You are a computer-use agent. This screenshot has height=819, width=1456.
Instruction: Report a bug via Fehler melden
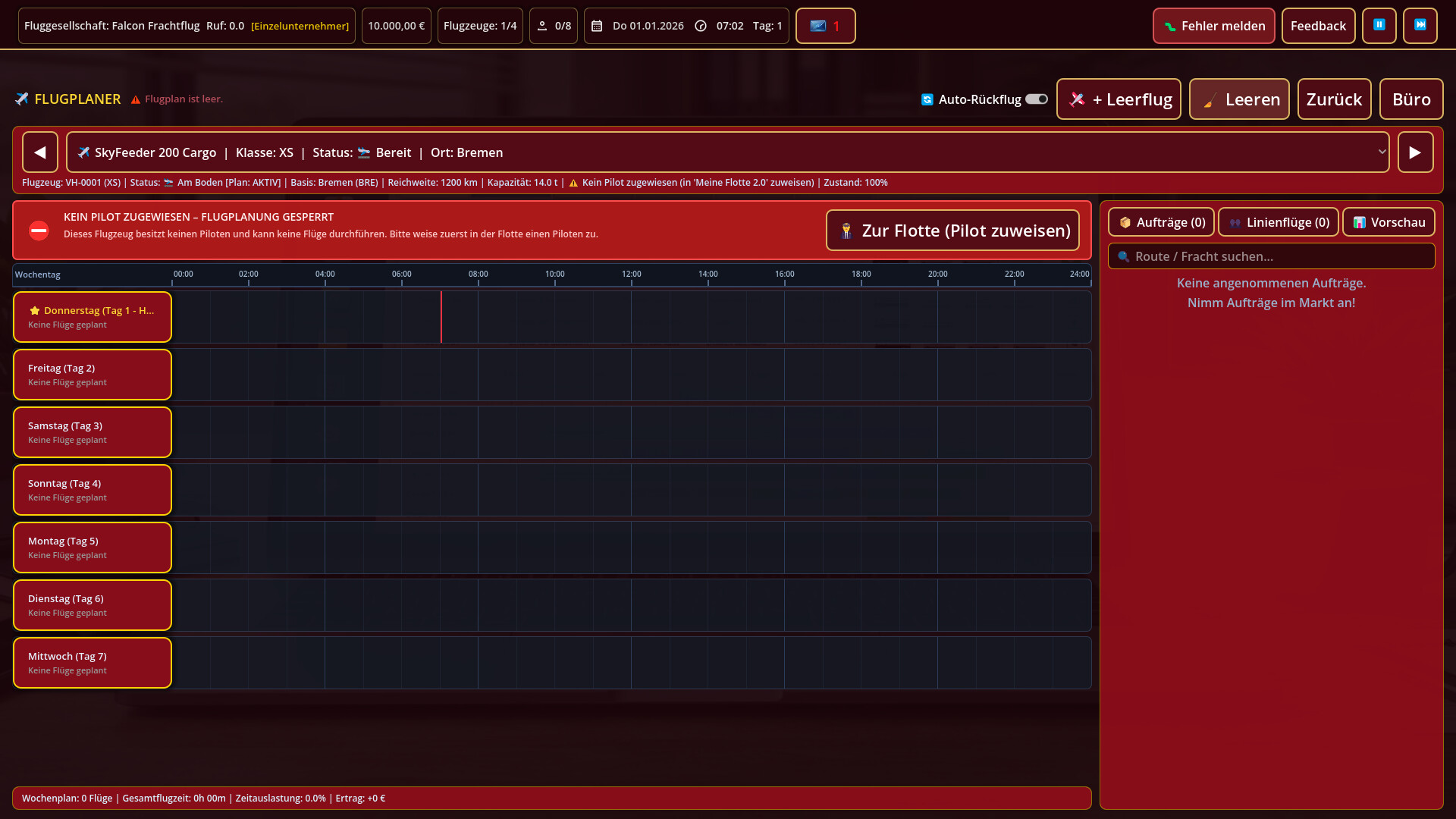1213,26
